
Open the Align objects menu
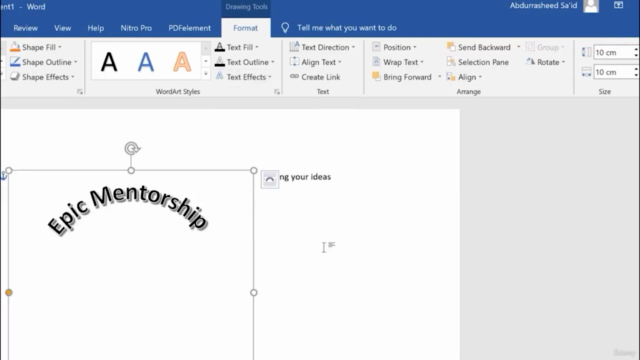pyautogui.click(x=464, y=77)
